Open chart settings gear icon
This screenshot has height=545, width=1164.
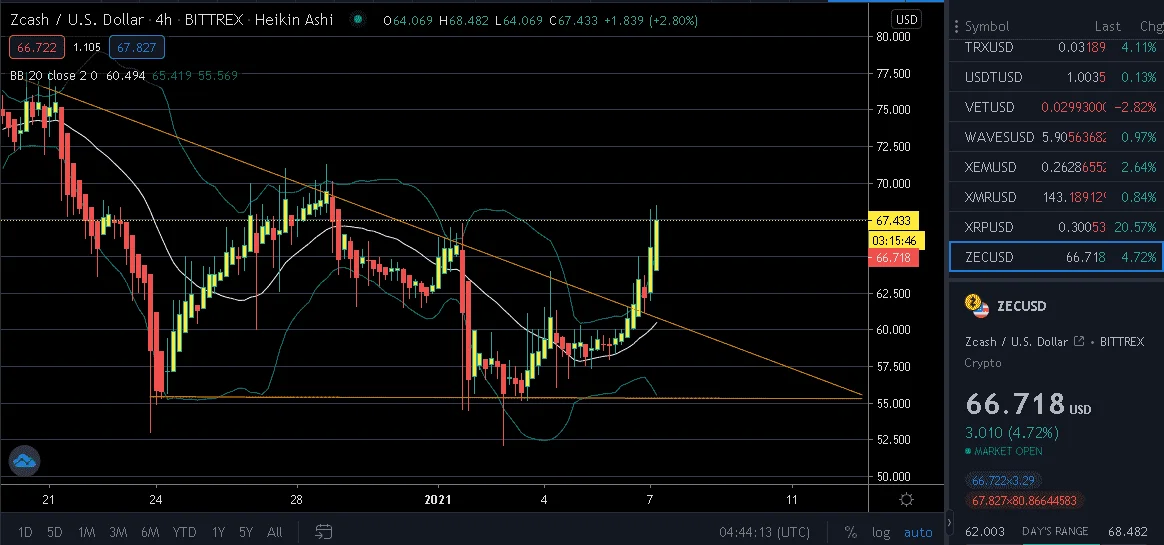click(x=906, y=499)
